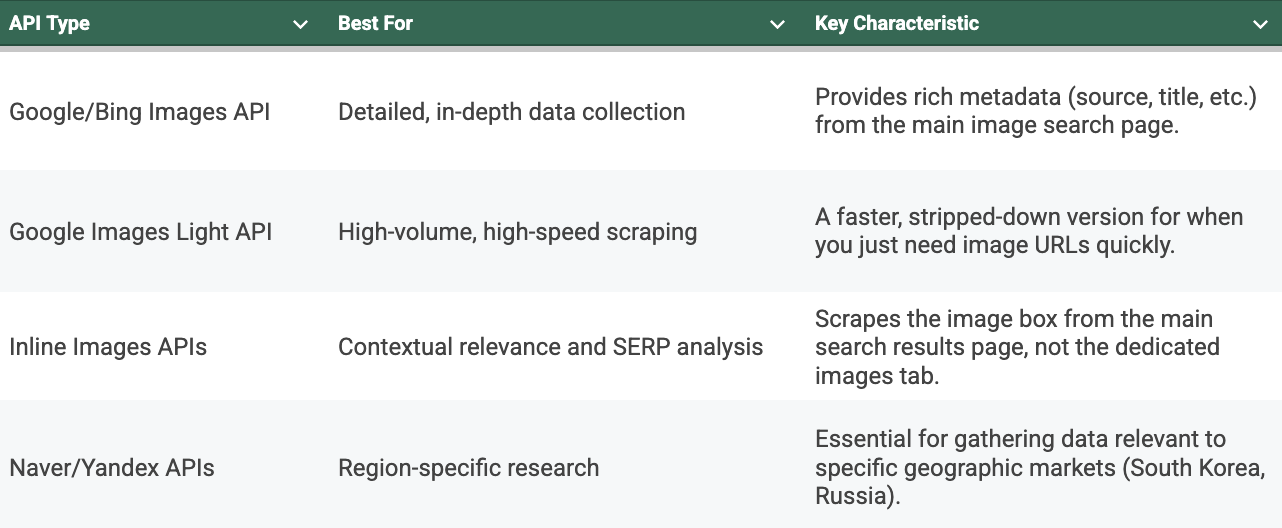Screen dimensions: 1282x528
Task: Click the rich metadata description cell
Action: [x=1035, y=112]
